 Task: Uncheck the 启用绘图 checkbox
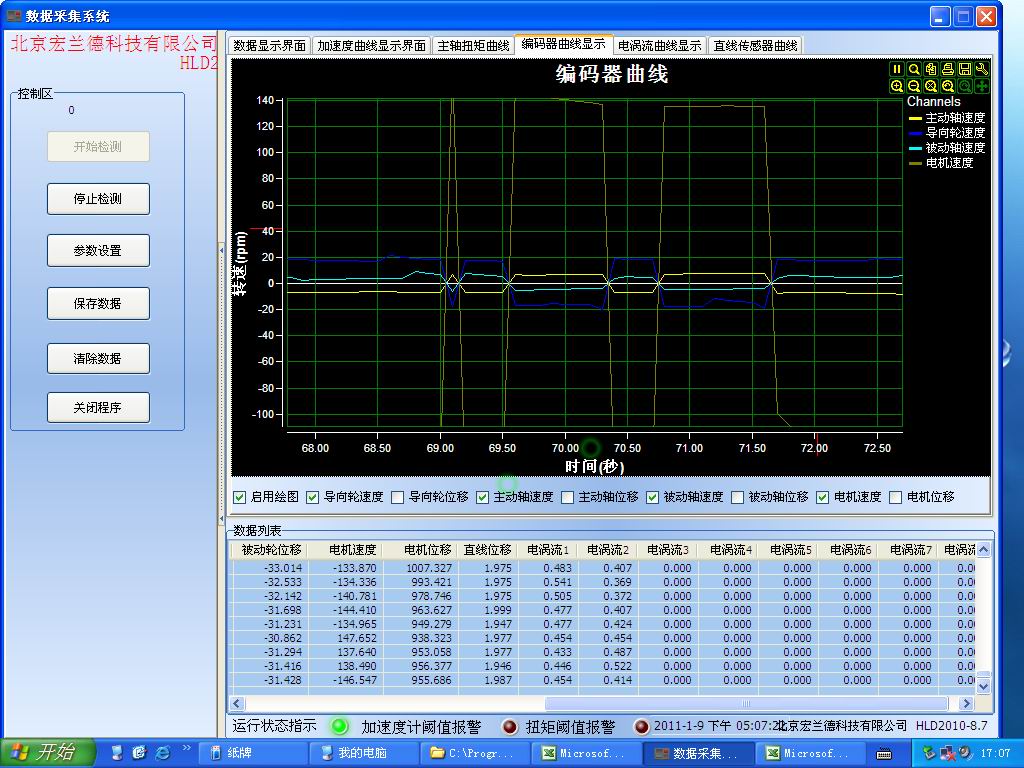tap(239, 497)
